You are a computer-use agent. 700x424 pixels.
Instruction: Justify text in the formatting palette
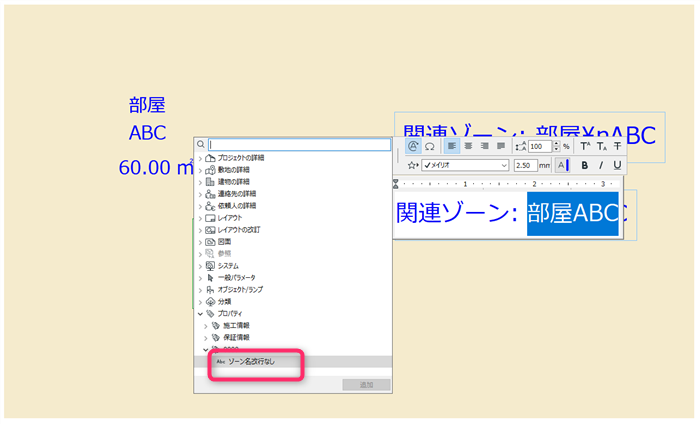pos(501,146)
